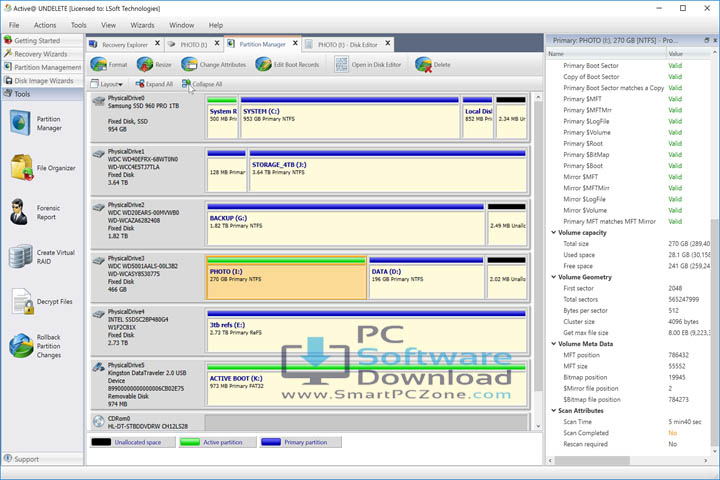Select the Total sectors property row
This screenshot has width=720, height=480.
tap(629, 299)
